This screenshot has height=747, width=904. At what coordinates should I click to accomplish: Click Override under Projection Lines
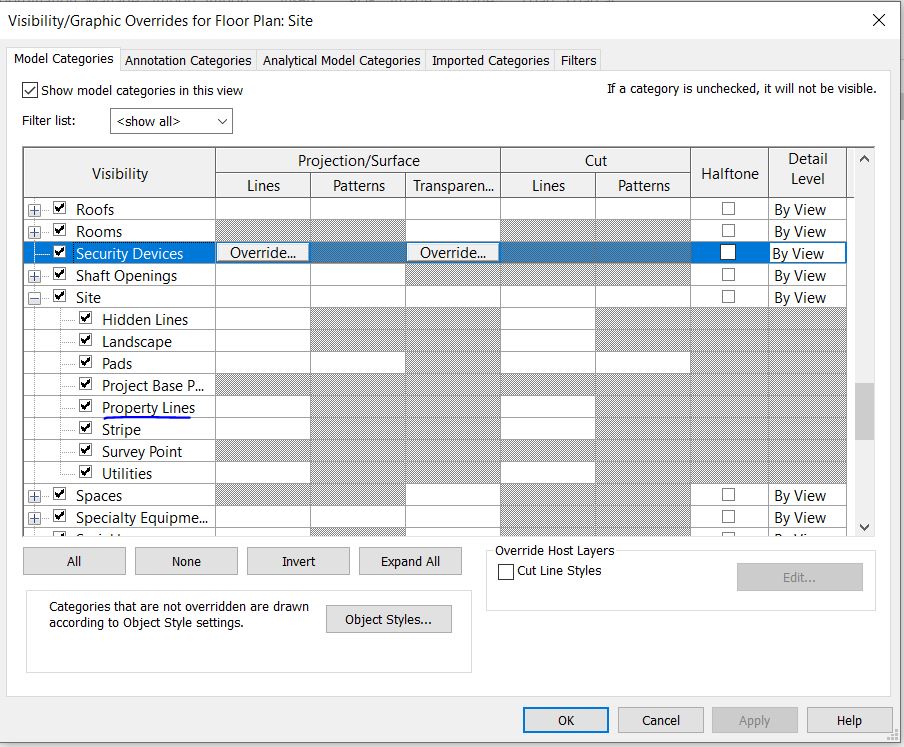[x=263, y=253]
